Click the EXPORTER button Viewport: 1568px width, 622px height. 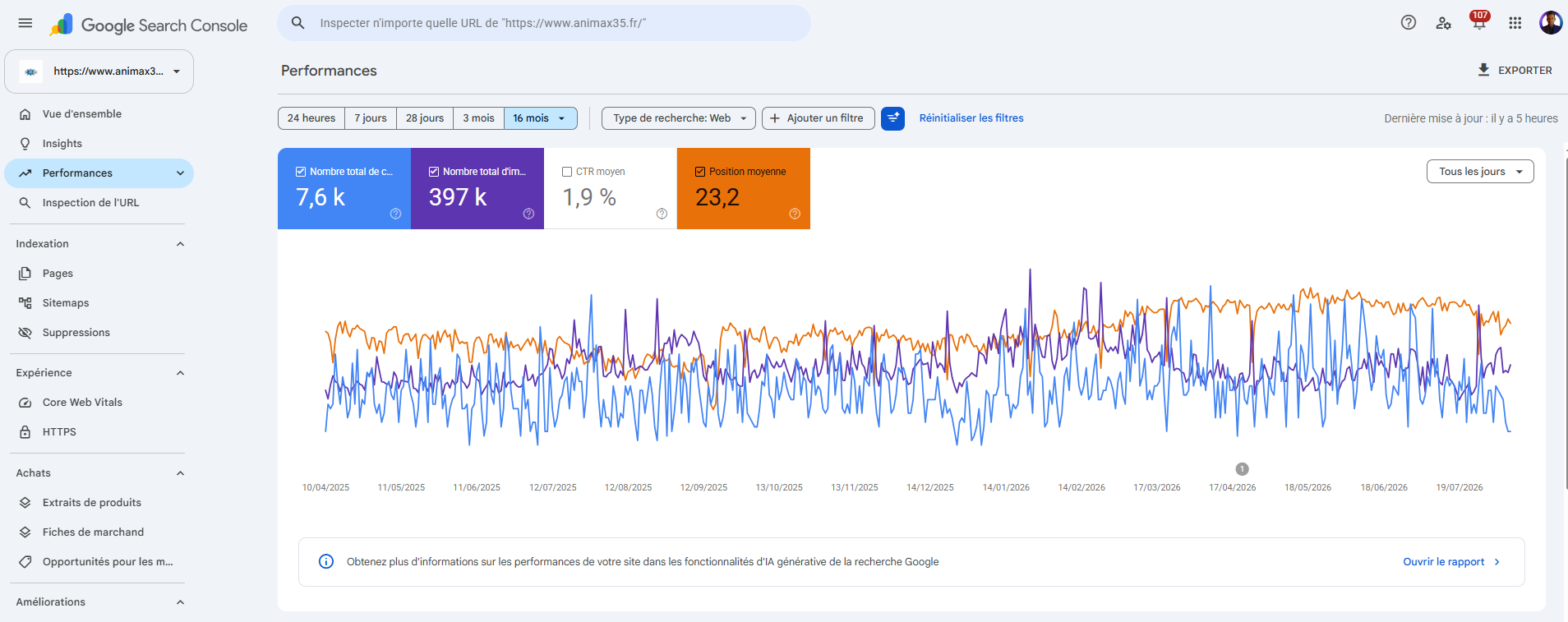[1515, 70]
